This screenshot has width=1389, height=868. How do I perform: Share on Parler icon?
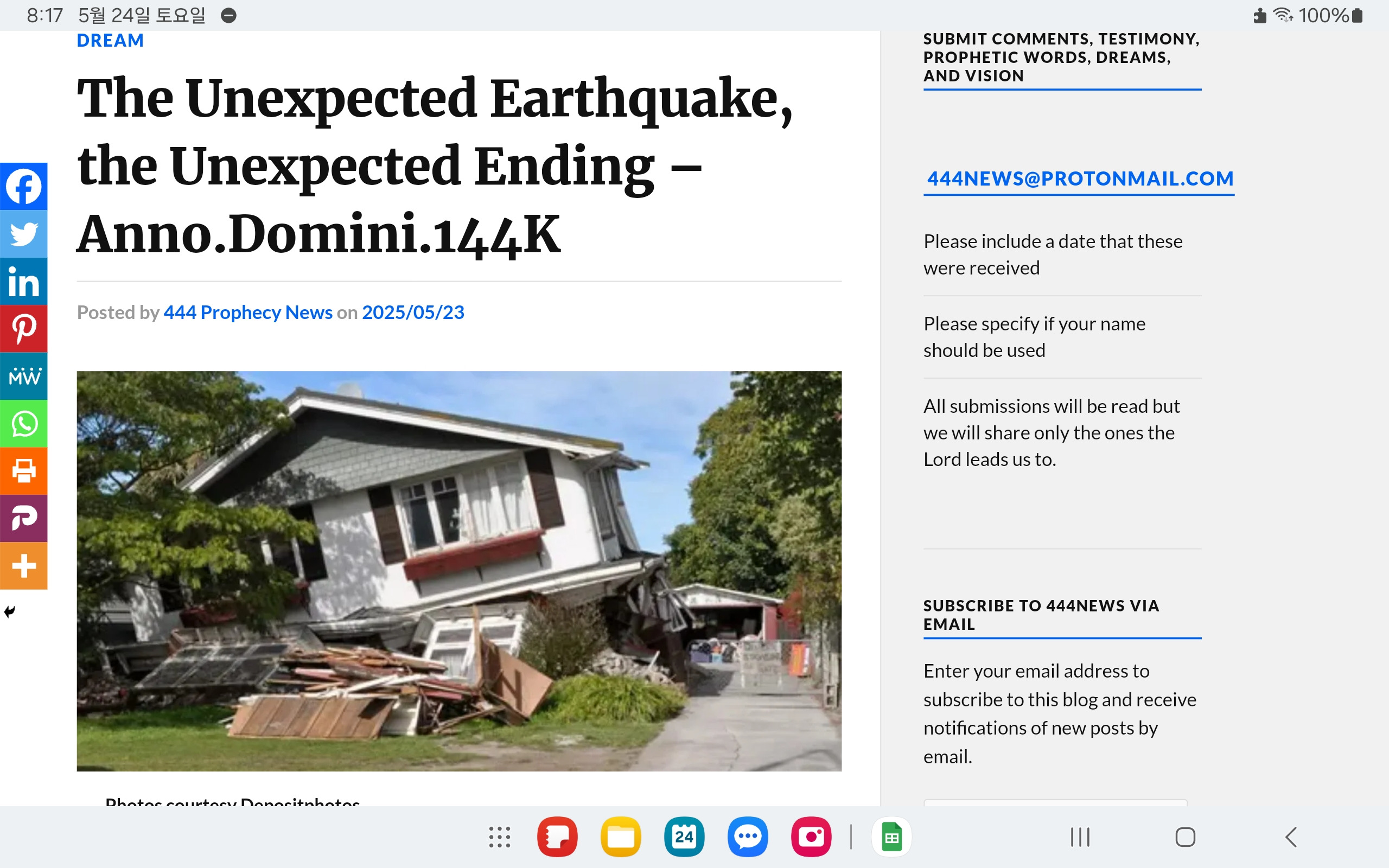23,519
